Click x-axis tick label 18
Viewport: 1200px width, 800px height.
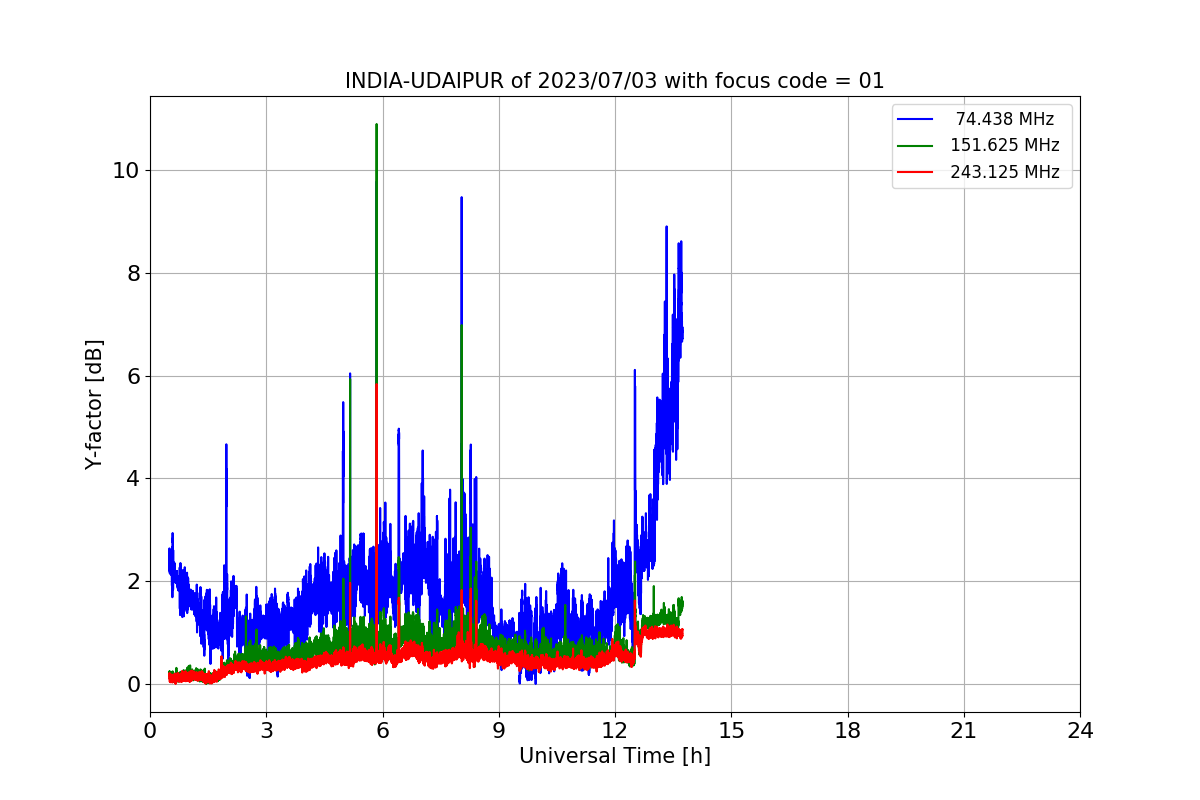coord(847,731)
